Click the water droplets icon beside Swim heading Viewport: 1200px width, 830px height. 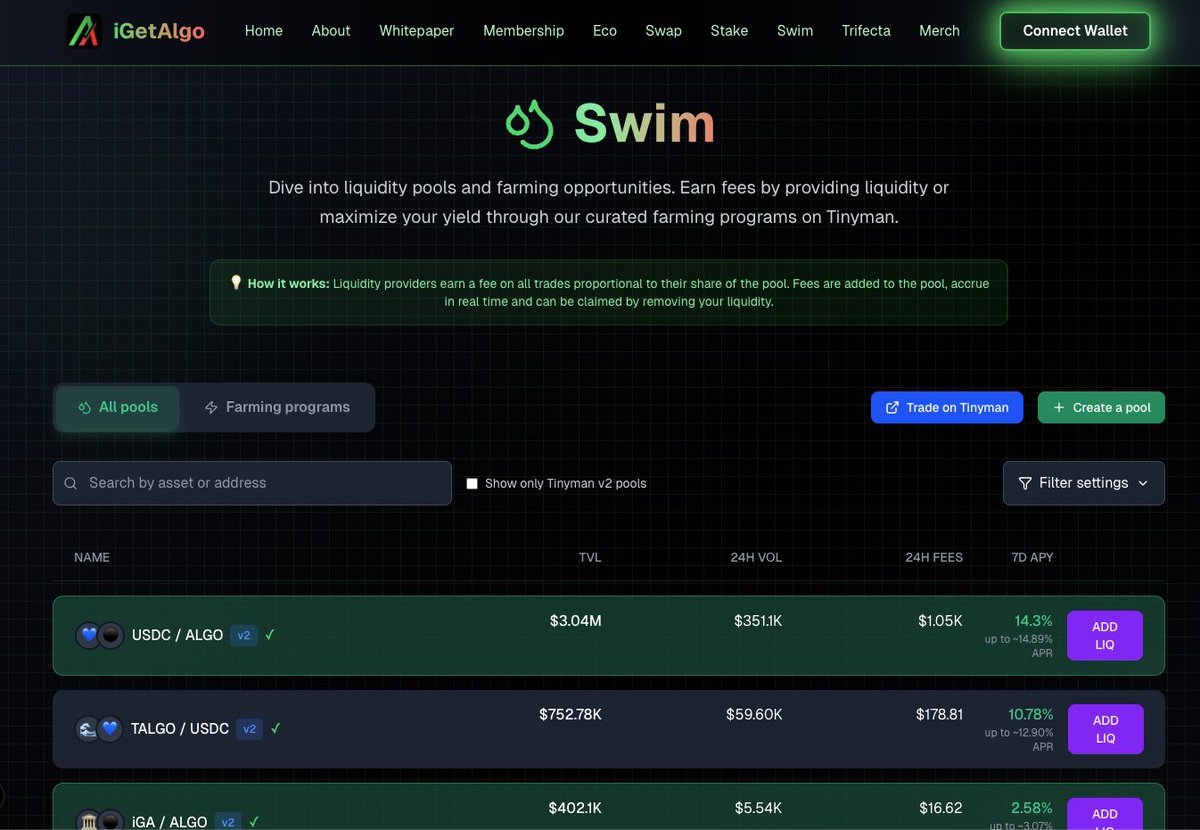(530, 124)
